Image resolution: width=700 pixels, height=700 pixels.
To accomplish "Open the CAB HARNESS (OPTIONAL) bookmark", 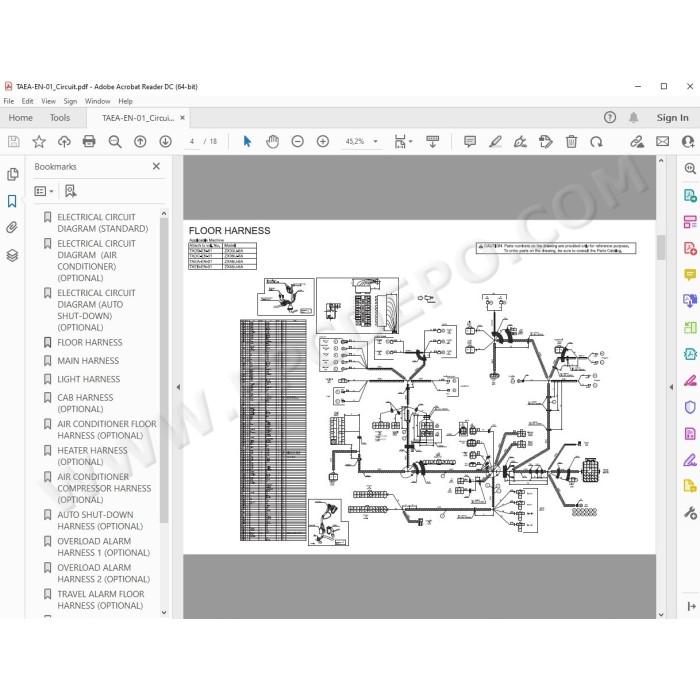I will click(x=85, y=403).
